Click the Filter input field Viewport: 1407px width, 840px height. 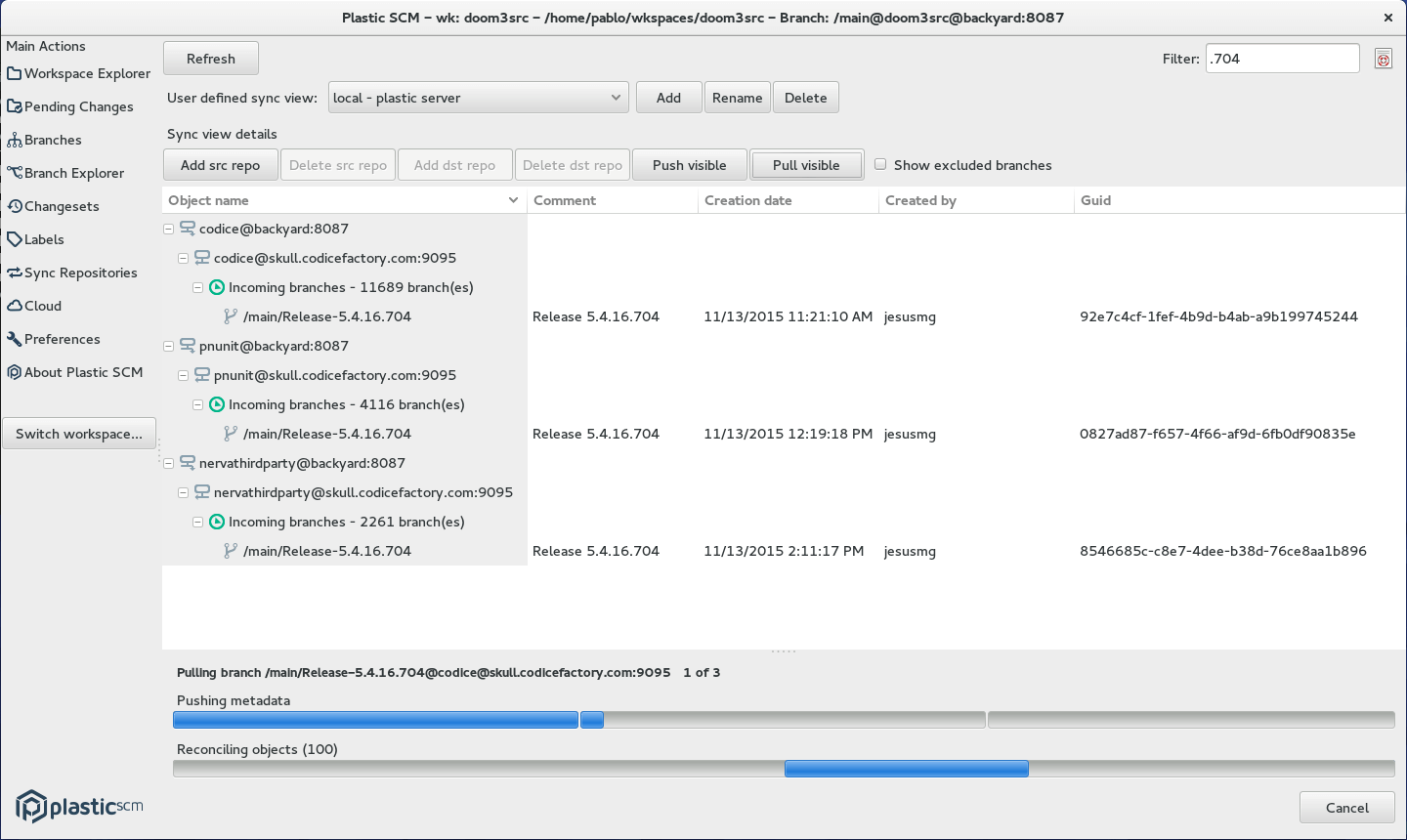(x=1282, y=59)
